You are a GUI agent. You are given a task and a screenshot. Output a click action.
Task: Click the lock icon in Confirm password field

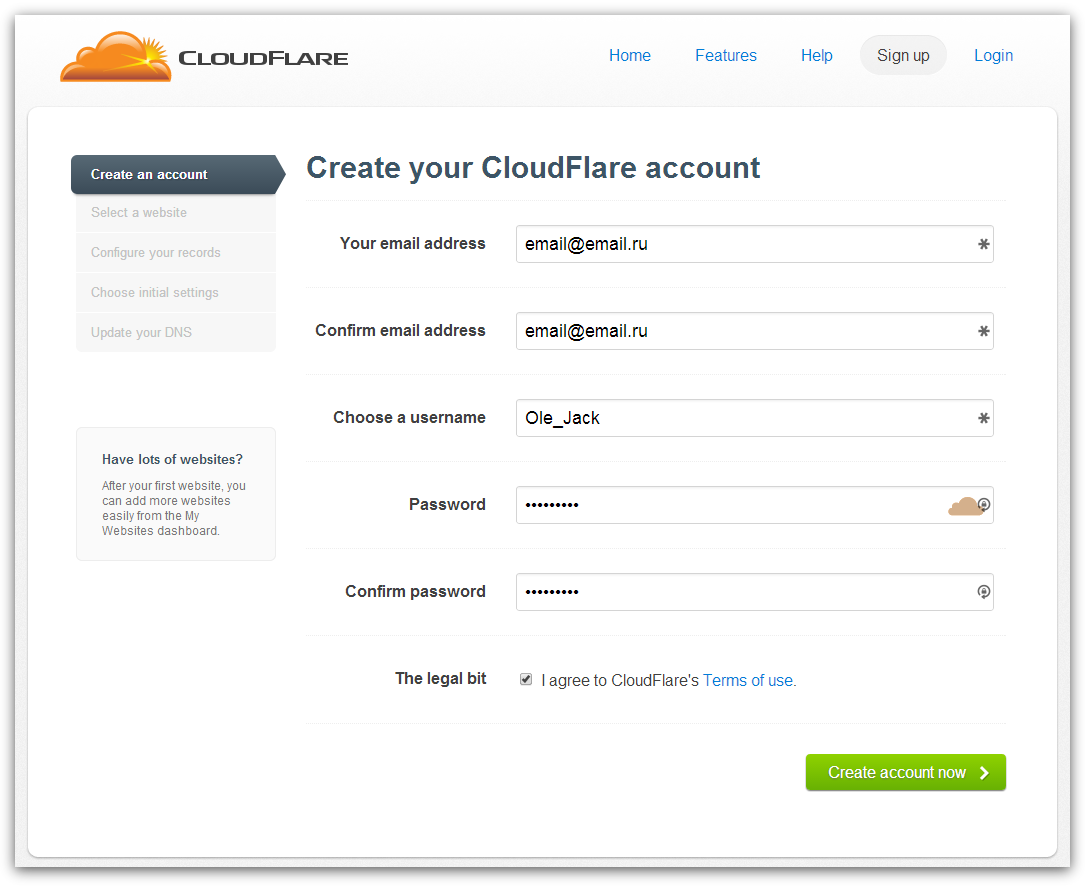[983, 592]
